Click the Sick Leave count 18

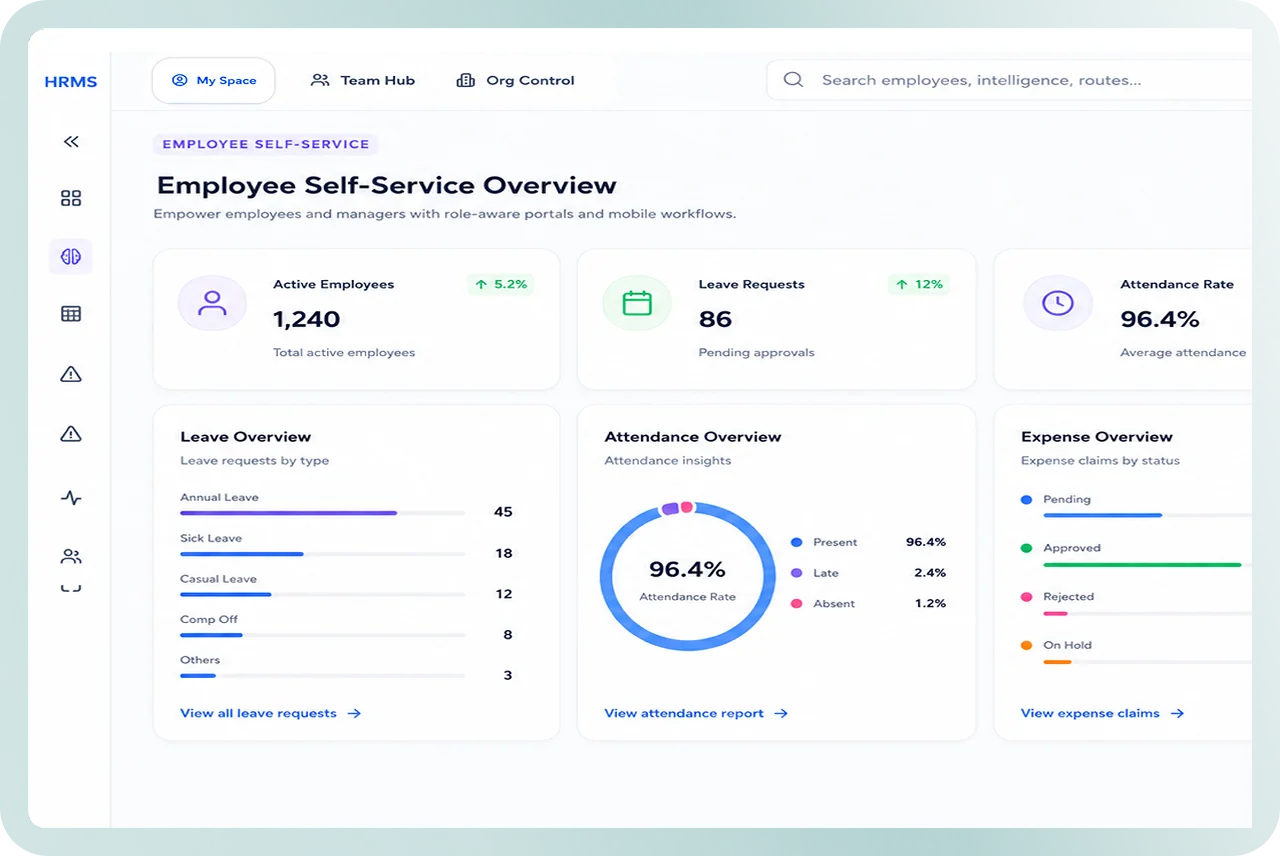[x=504, y=553]
